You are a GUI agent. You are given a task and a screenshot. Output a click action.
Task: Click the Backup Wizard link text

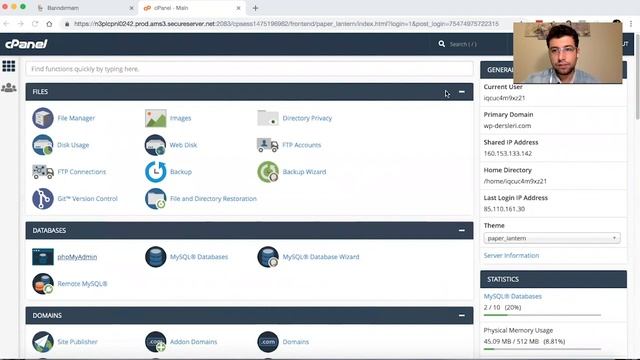click(304, 172)
